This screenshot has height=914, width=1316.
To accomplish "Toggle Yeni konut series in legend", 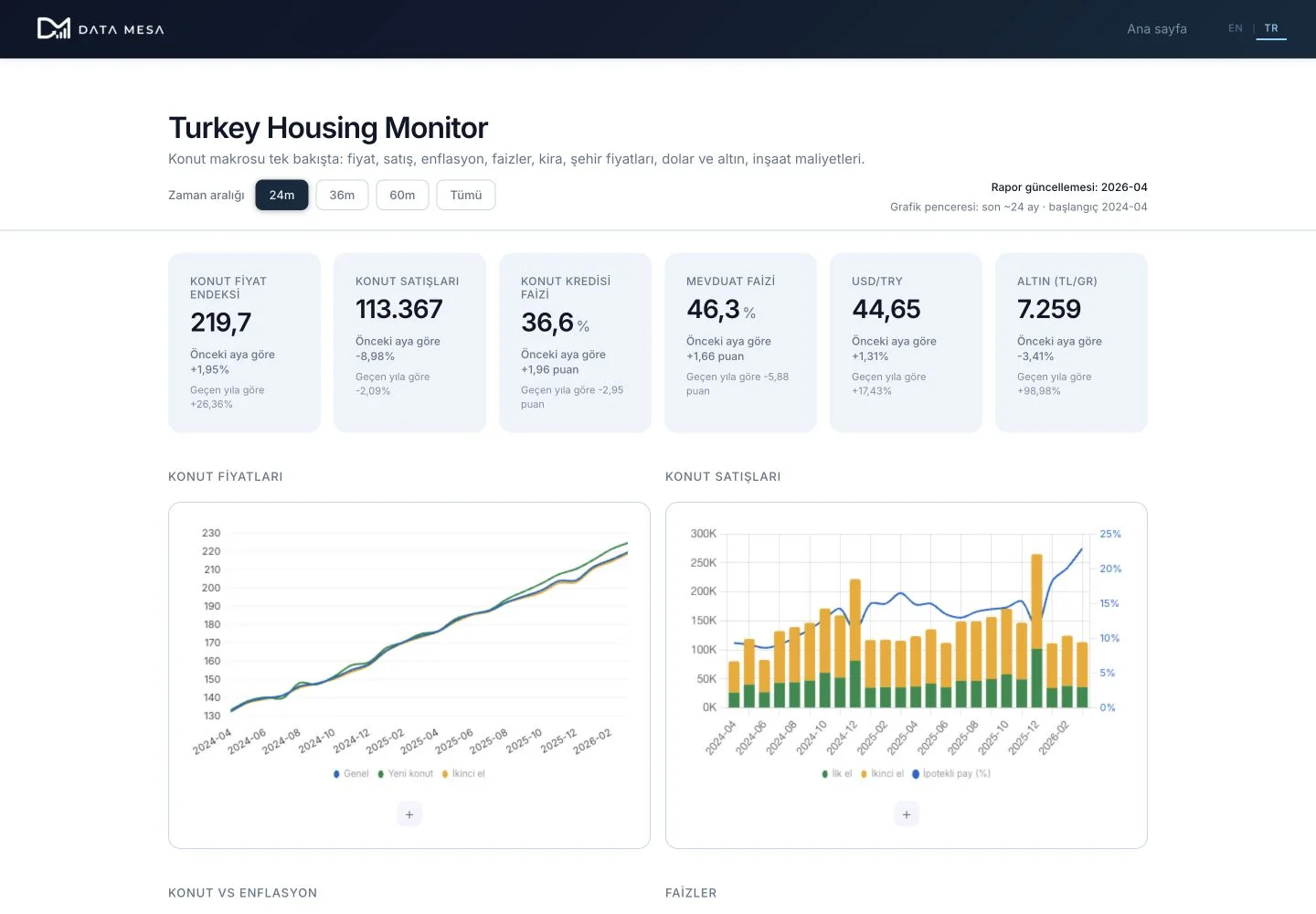I will (406, 773).
